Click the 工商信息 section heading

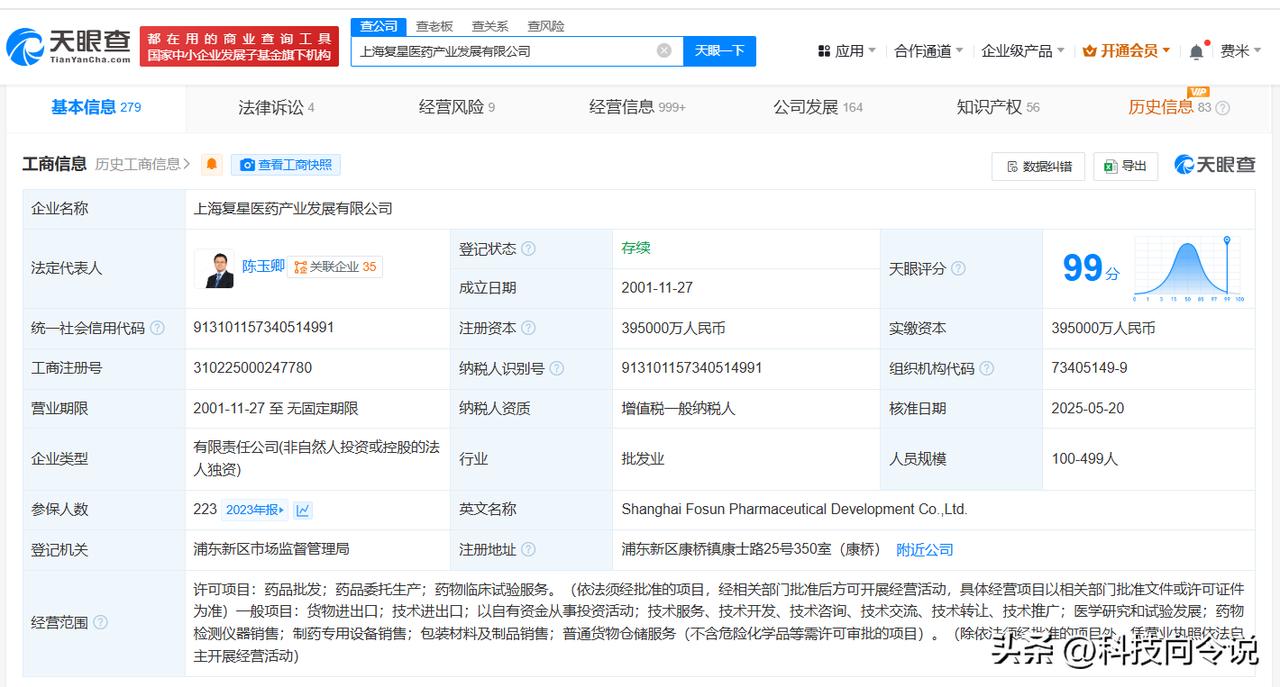(x=55, y=164)
